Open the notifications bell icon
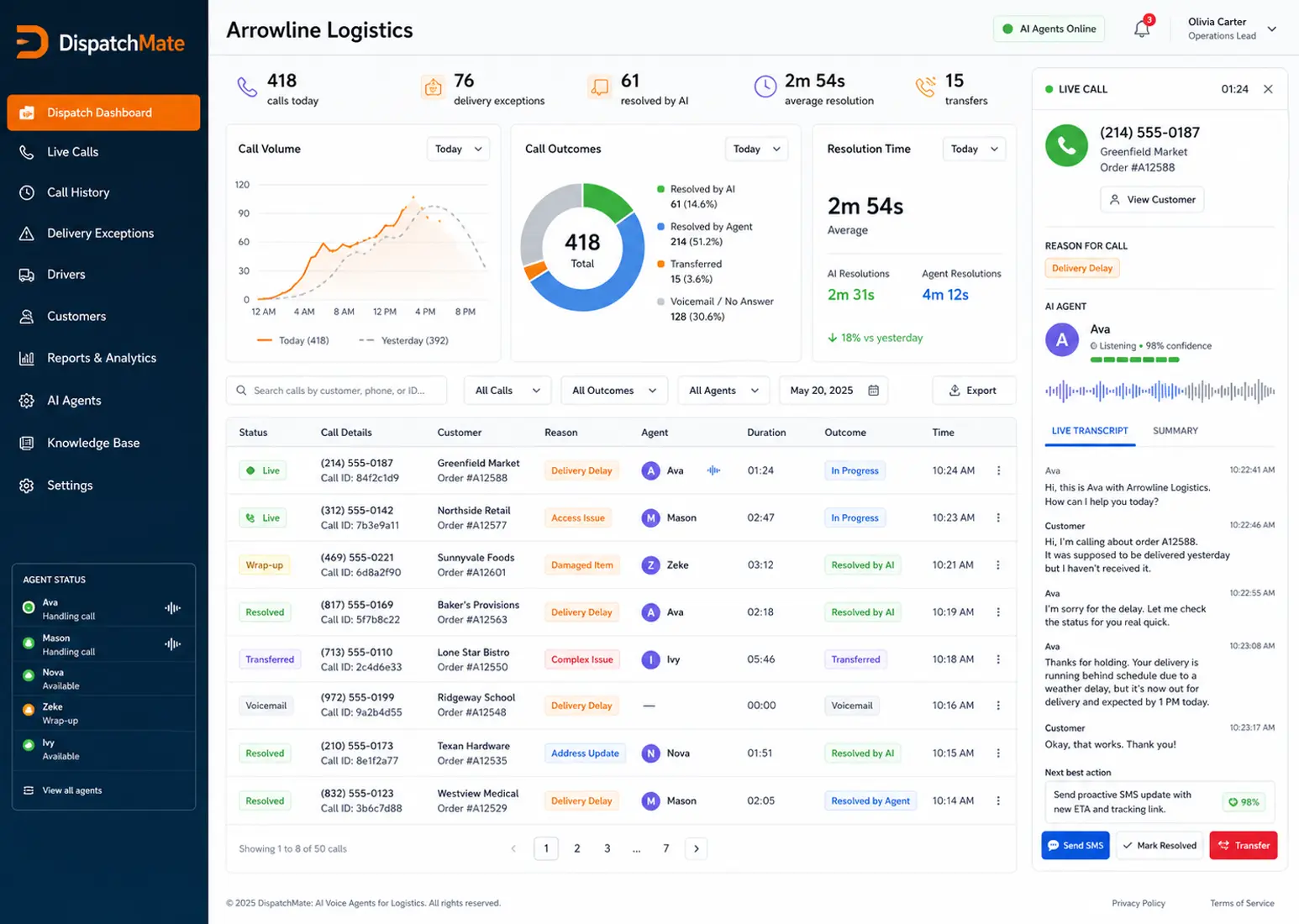1299x924 pixels. 1142,29
